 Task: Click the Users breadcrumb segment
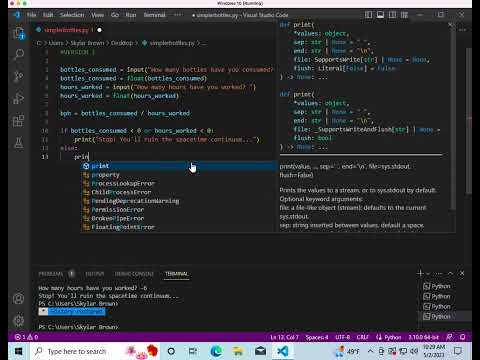tap(56, 43)
